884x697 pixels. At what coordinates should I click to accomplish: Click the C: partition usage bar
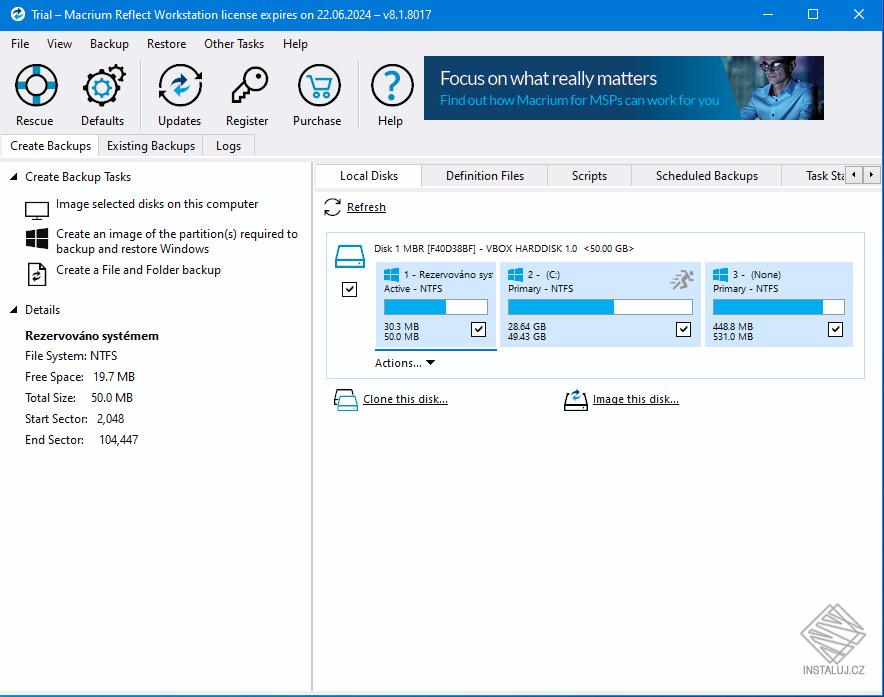(x=599, y=307)
